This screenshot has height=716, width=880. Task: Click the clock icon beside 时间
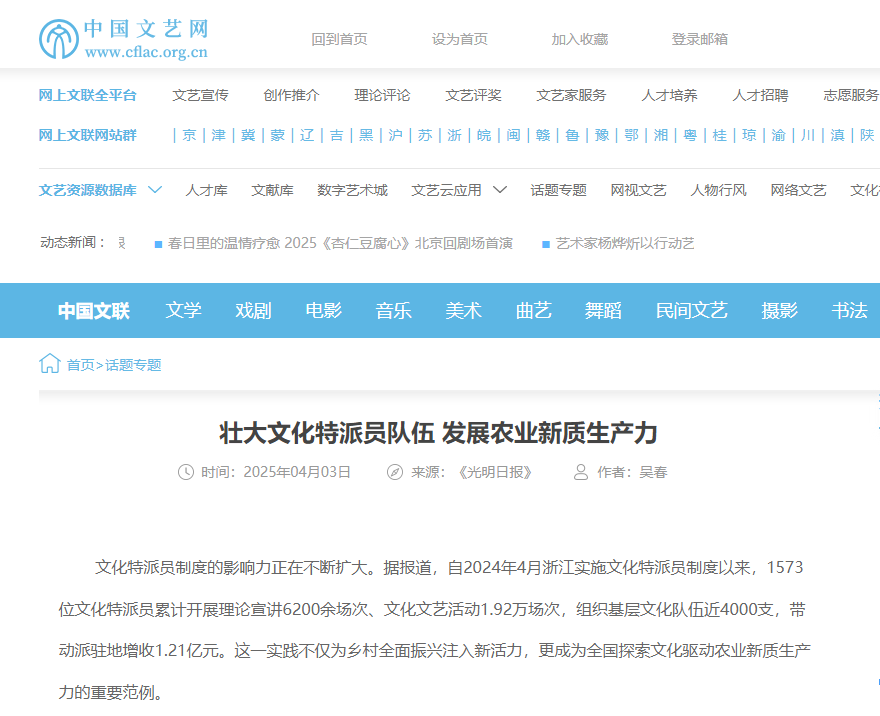coord(185,472)
